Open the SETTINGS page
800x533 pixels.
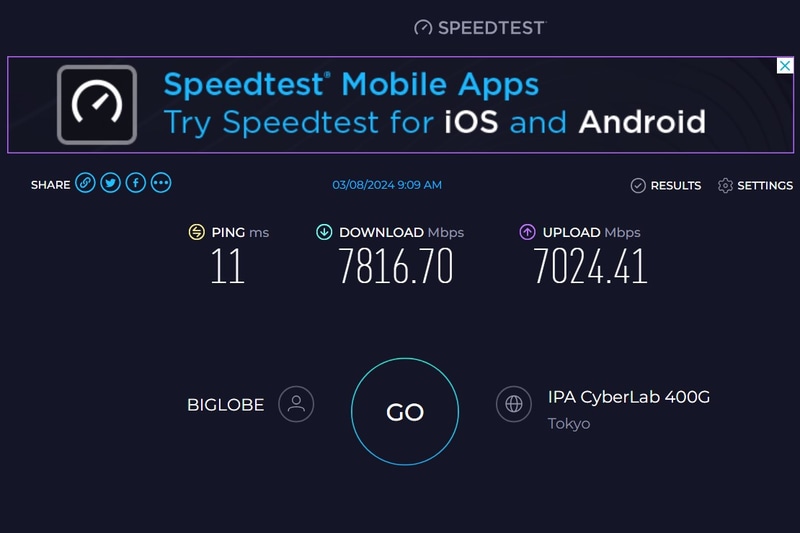pyautogui.click(x=765, y=186)
